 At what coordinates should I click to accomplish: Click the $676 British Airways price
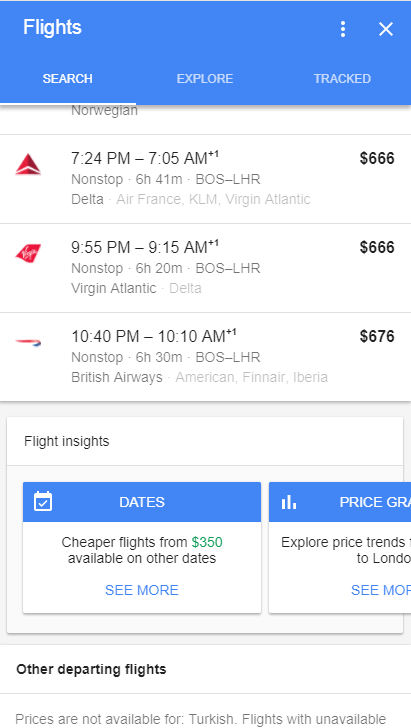coord(377,336)
